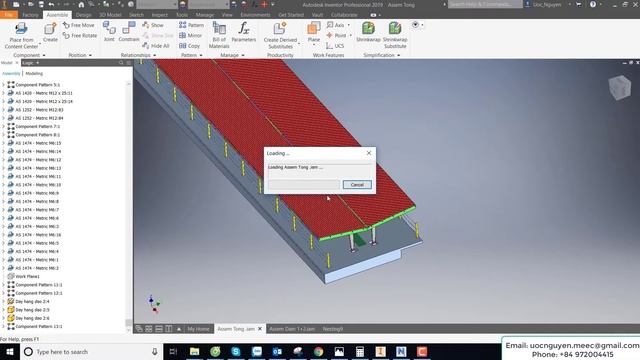The image size is (640, 360).
Task: Switch to the 3D Model ribbon tab
Action: [x=110, y=15]
